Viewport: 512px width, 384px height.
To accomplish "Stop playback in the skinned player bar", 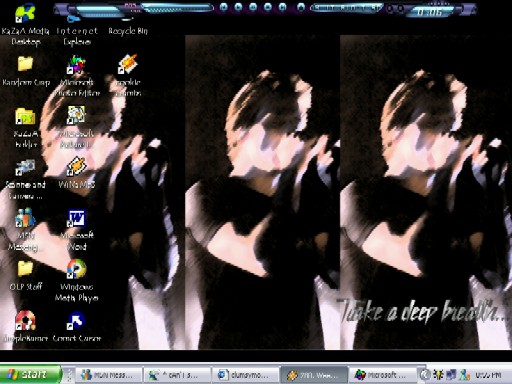I will pos(268,7).
